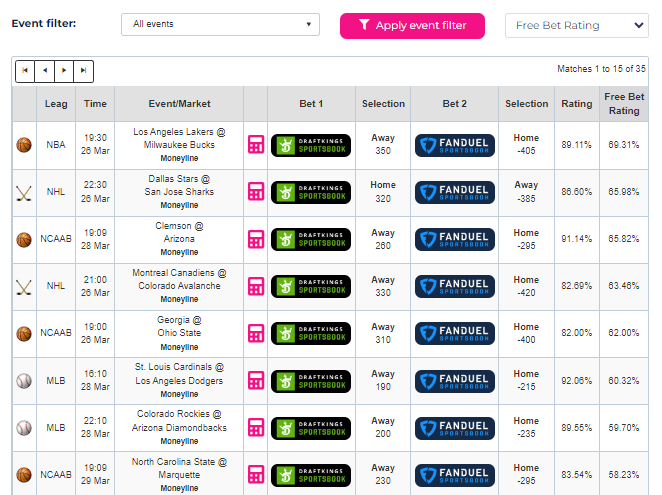Click hockey sticks icon in Dallas Stars row
The image size is (662, 495).
point(24,193)
